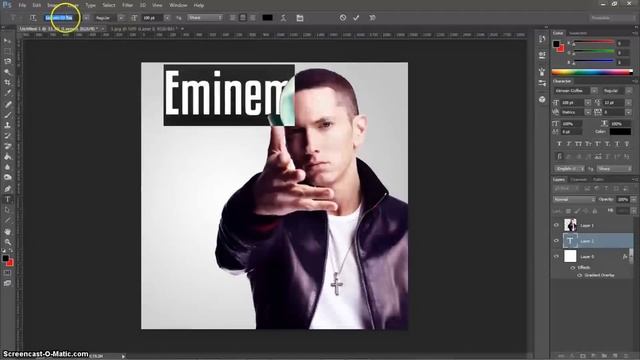Open the History panel icon
Image resolution: width=640 pixels, height=360 pixels.
(x=542, y=39)
